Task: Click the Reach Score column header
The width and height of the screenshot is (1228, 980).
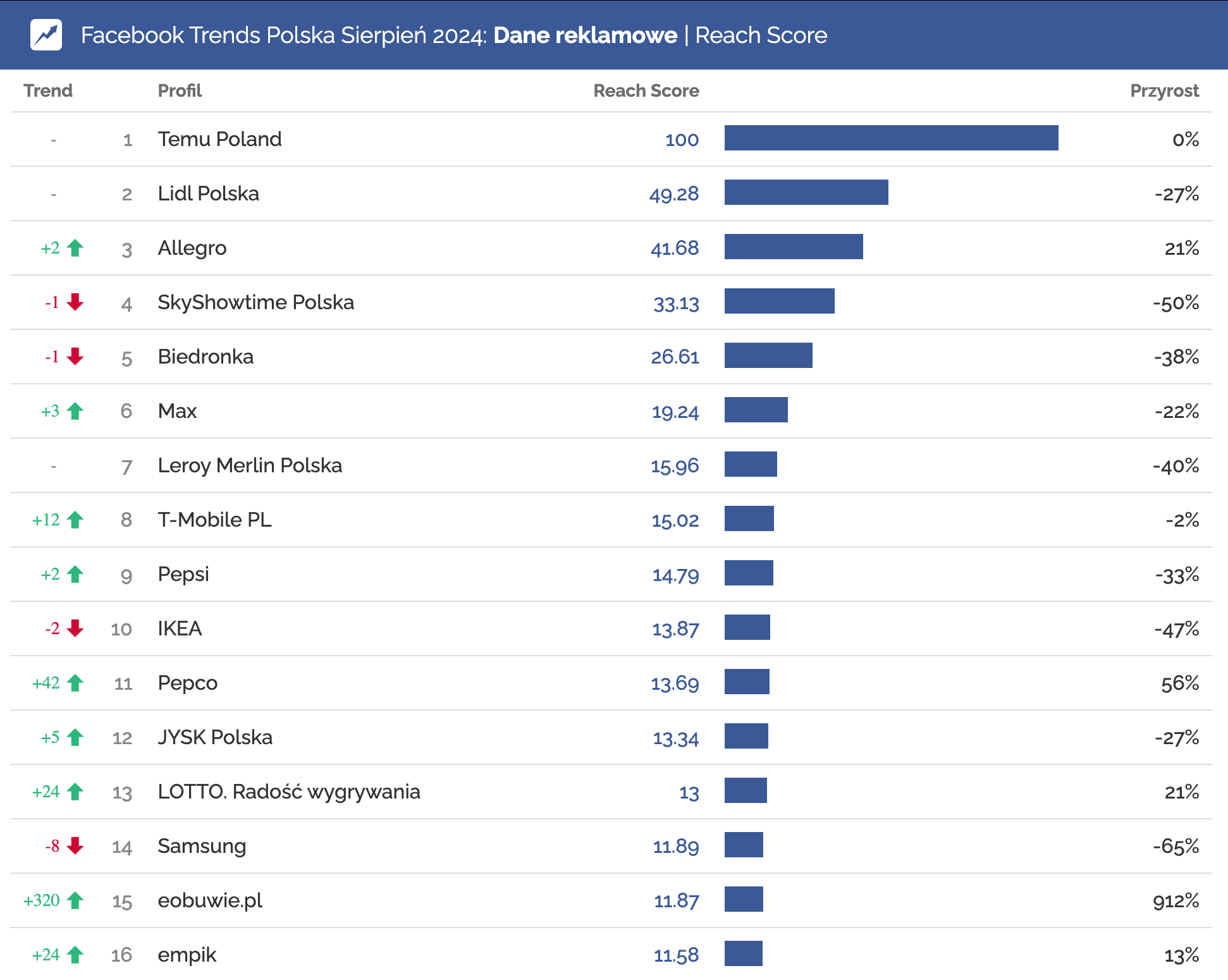Action: (x=646, y=90)
